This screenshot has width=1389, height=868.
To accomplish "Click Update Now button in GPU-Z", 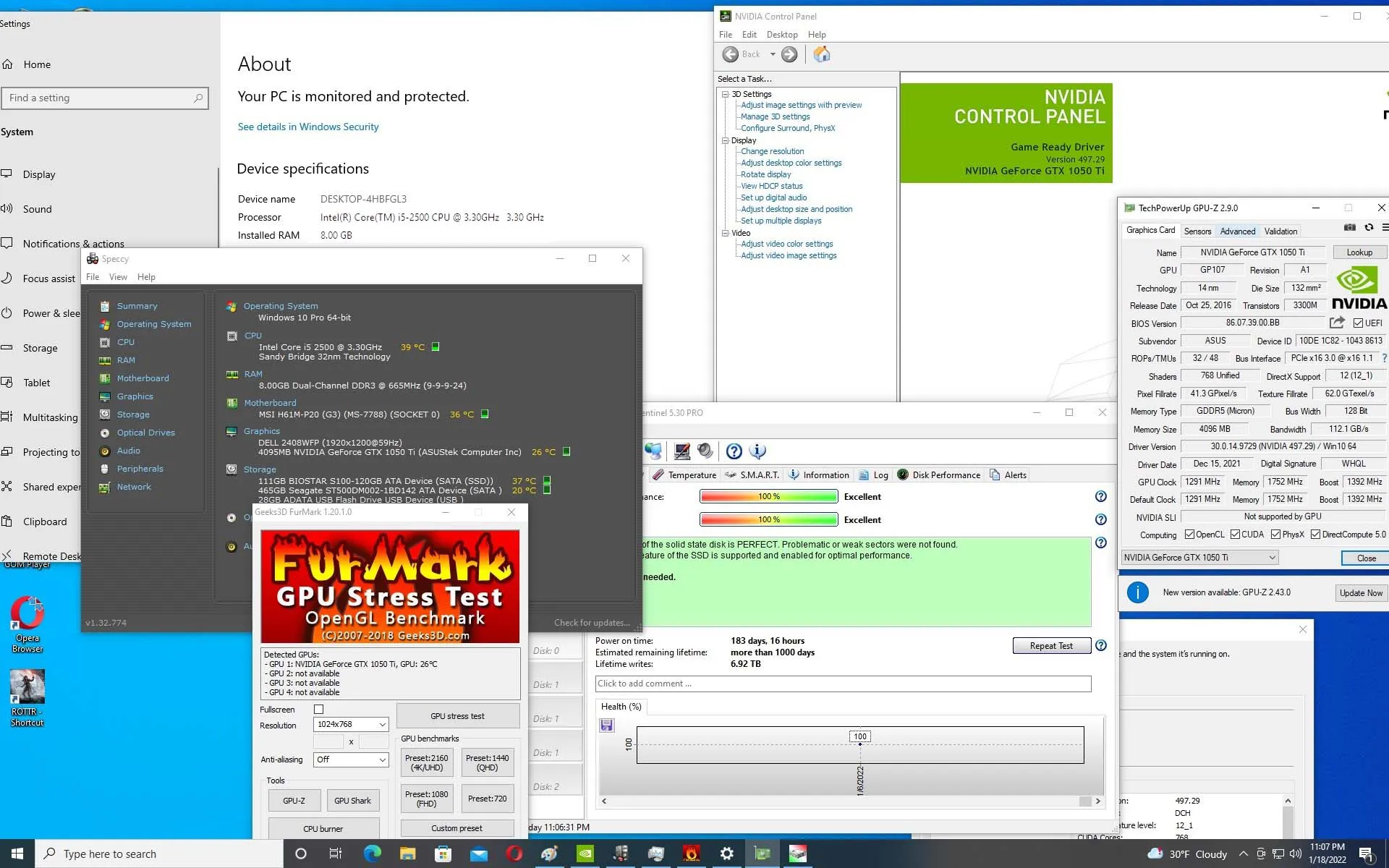I will pyautogui.click(x=1361, y=593).
